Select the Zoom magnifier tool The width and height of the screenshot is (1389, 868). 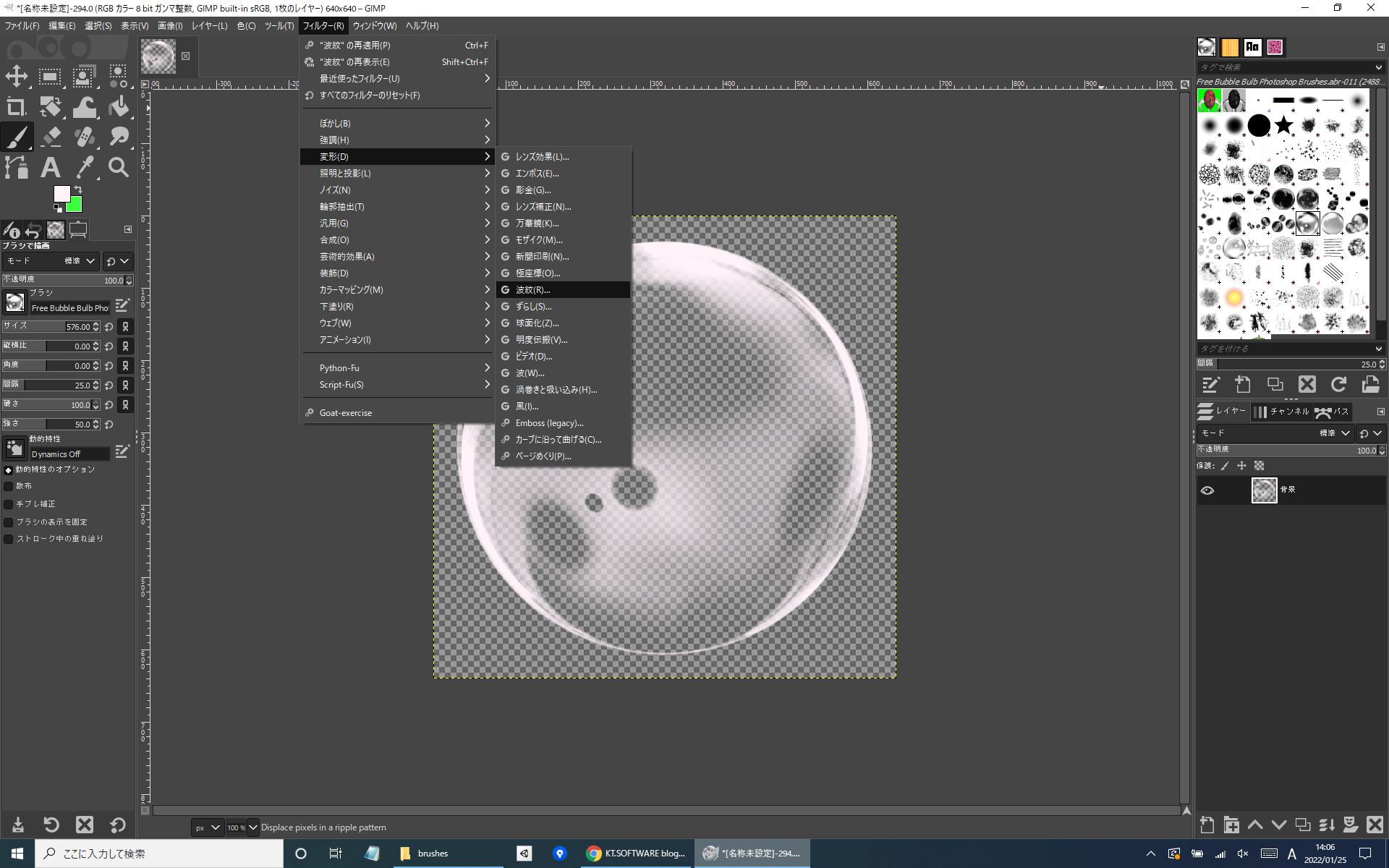point(119,167)
